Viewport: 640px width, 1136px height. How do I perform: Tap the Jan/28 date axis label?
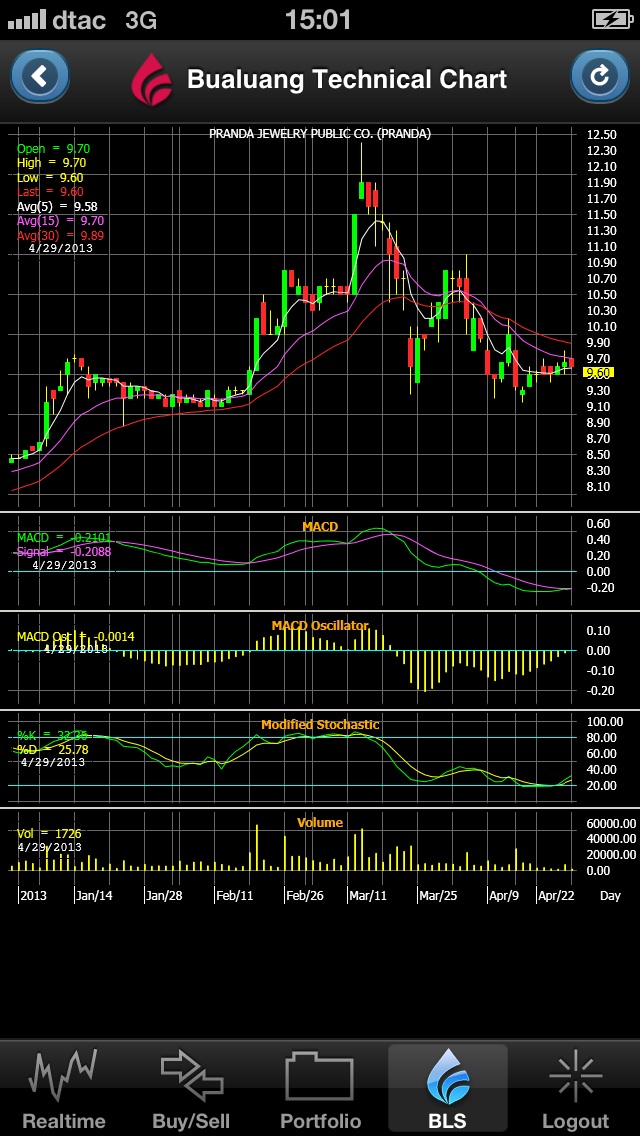(163, 895)
